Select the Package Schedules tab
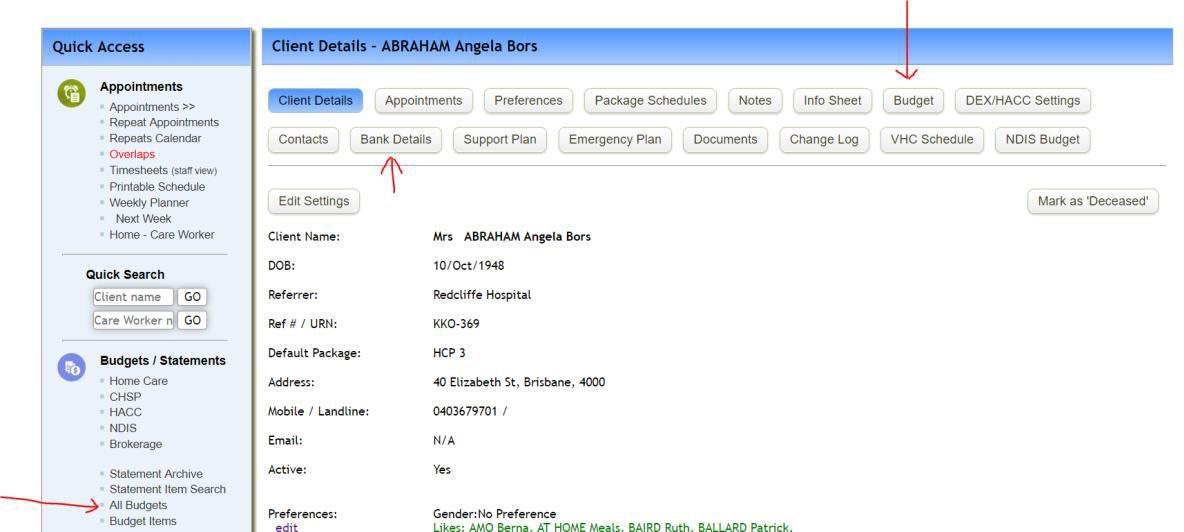This screenshot has height=532, width=1184. [x=650, y=100]
